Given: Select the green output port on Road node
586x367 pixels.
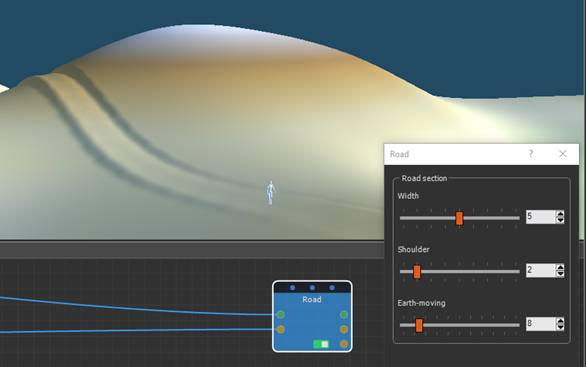Looking at the screenshot, I should pyautogui.click(x=344, y=315).
